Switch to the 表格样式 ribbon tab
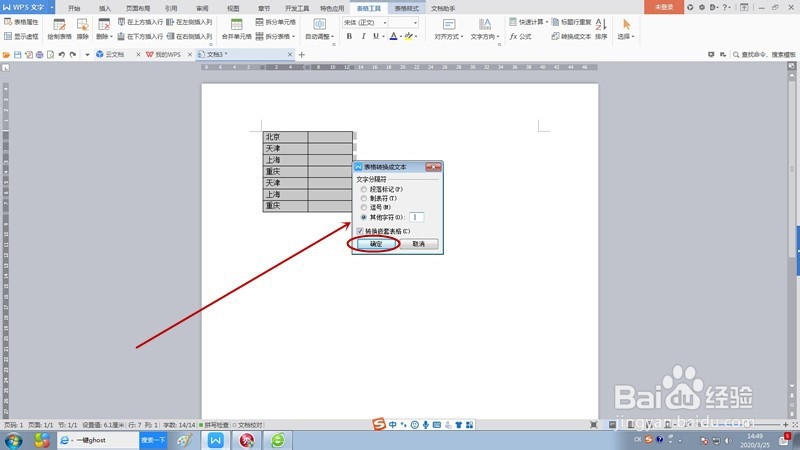The width and height of the screenshot is (800, 450). [x=407, y=8]
